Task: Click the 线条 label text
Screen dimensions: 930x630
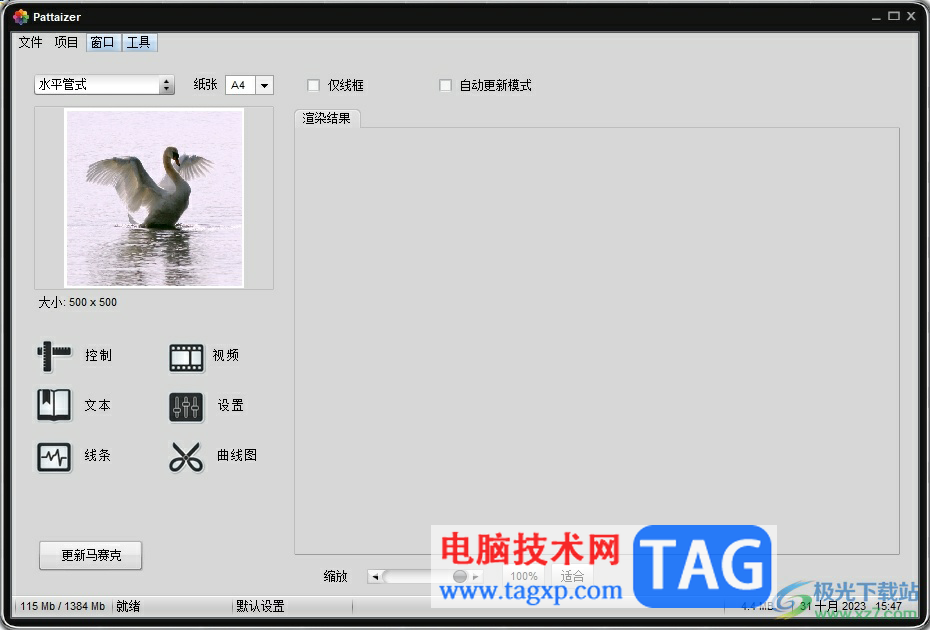Action: [98, 455]
